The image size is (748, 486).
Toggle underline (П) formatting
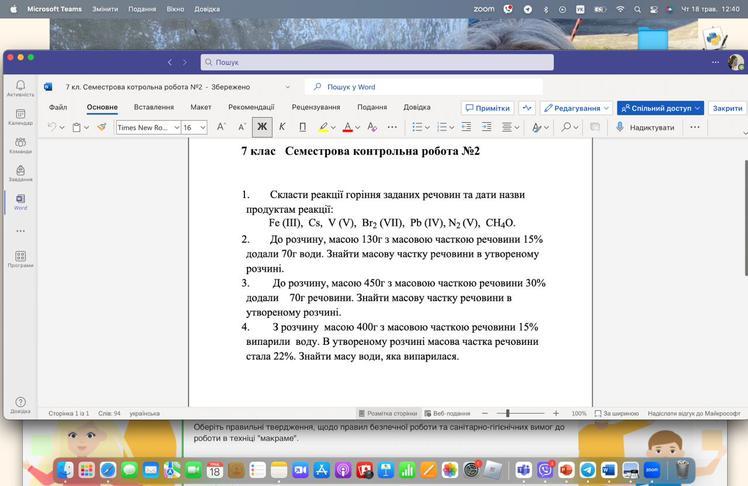coord(302,127)
